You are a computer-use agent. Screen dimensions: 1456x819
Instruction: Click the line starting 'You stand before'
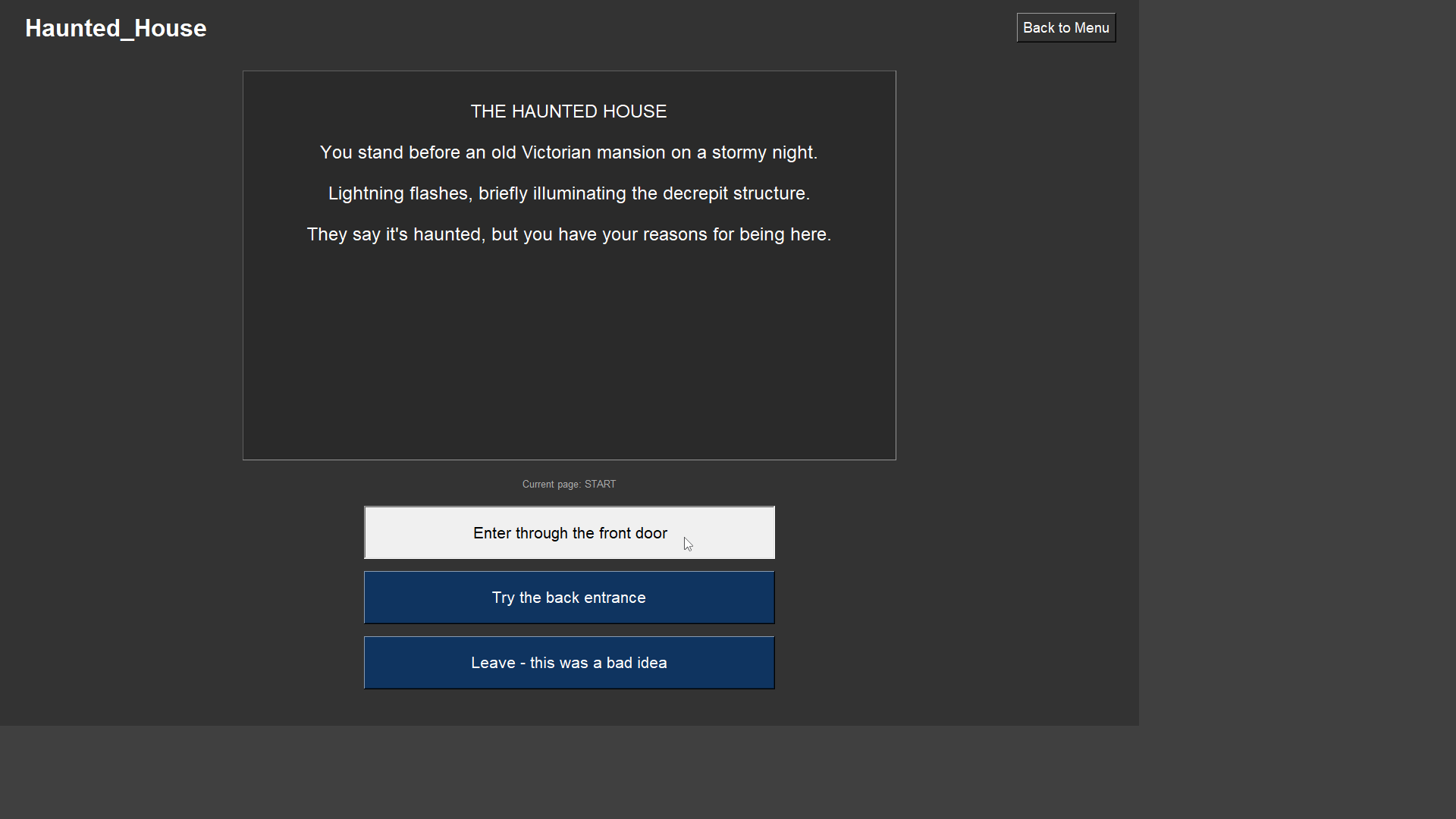[569, 152]
